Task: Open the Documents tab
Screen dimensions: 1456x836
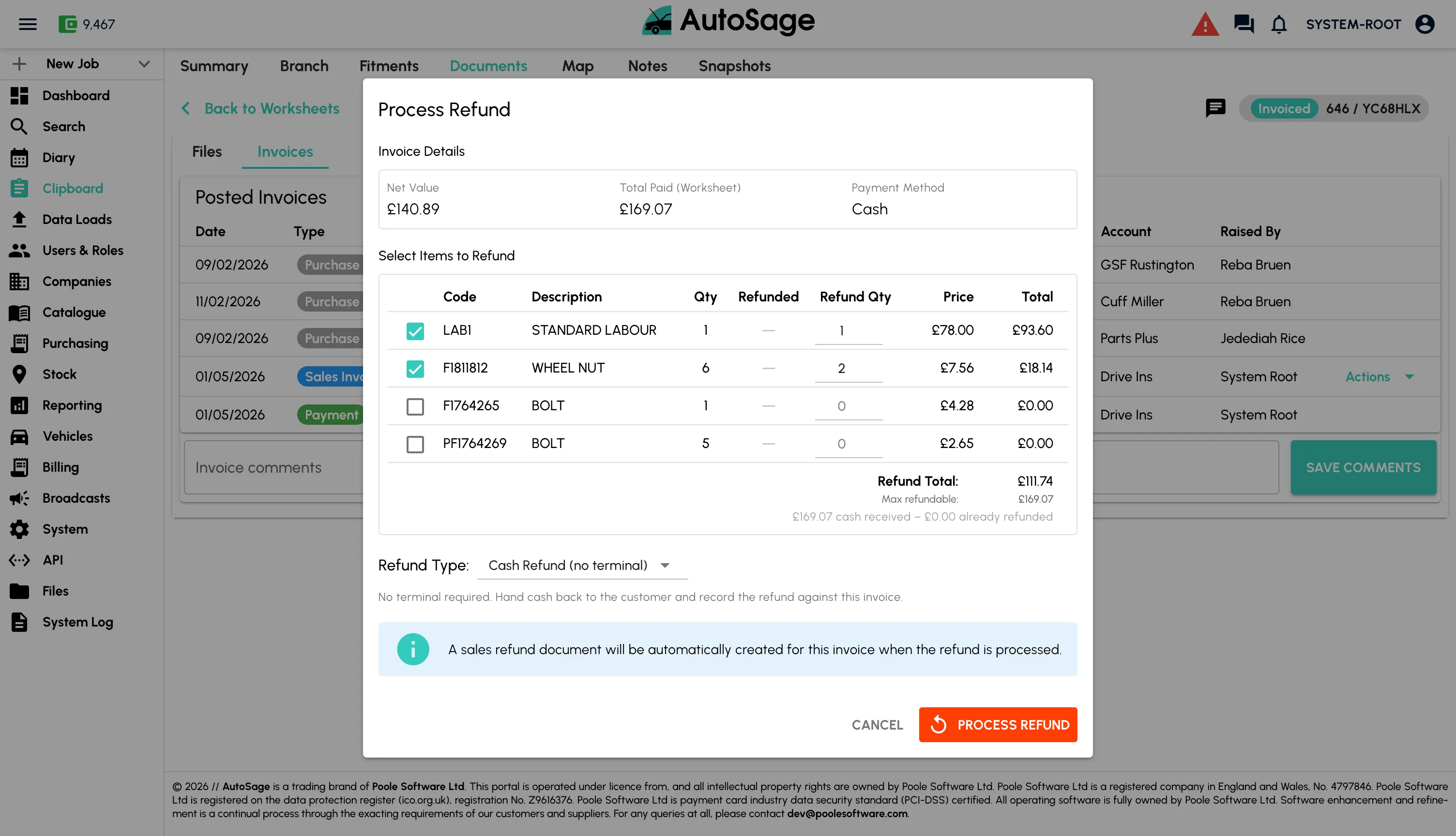Action: pyautogui.click(x=488, y=66)
